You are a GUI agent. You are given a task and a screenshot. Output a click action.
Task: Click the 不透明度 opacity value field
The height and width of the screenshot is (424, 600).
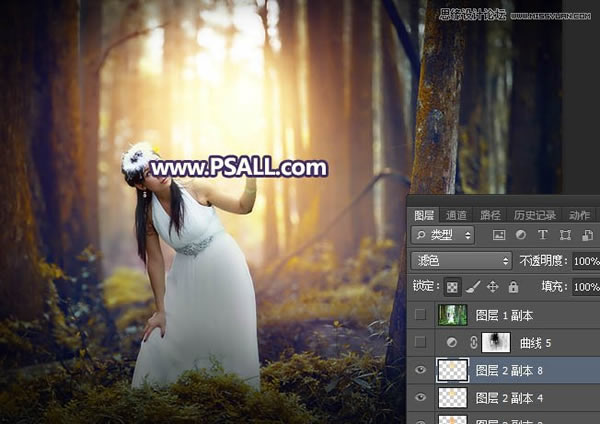pyautogui.click(x=586, y=261)
